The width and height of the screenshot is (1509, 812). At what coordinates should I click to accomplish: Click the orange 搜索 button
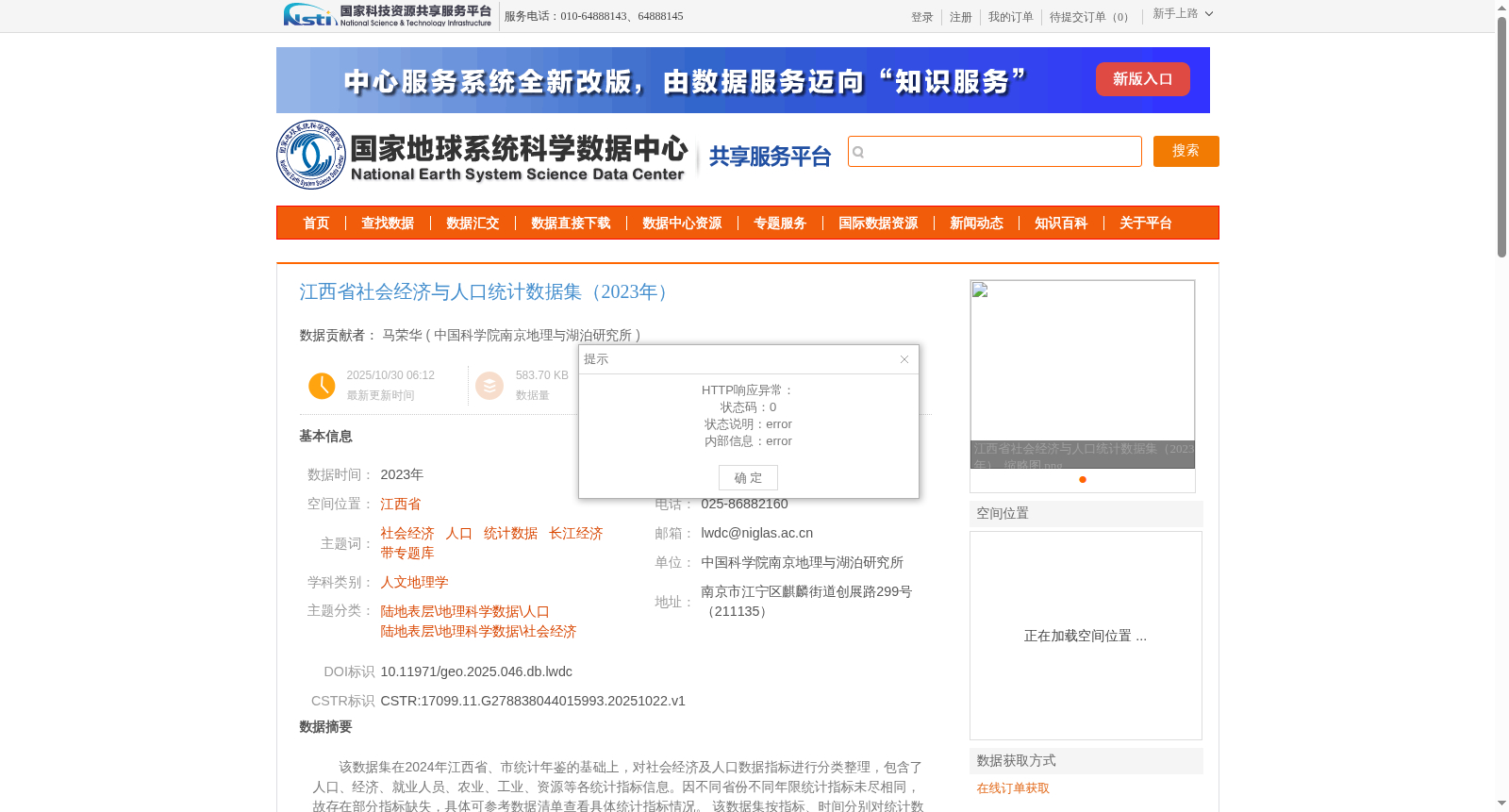[x=1186, y=152]
